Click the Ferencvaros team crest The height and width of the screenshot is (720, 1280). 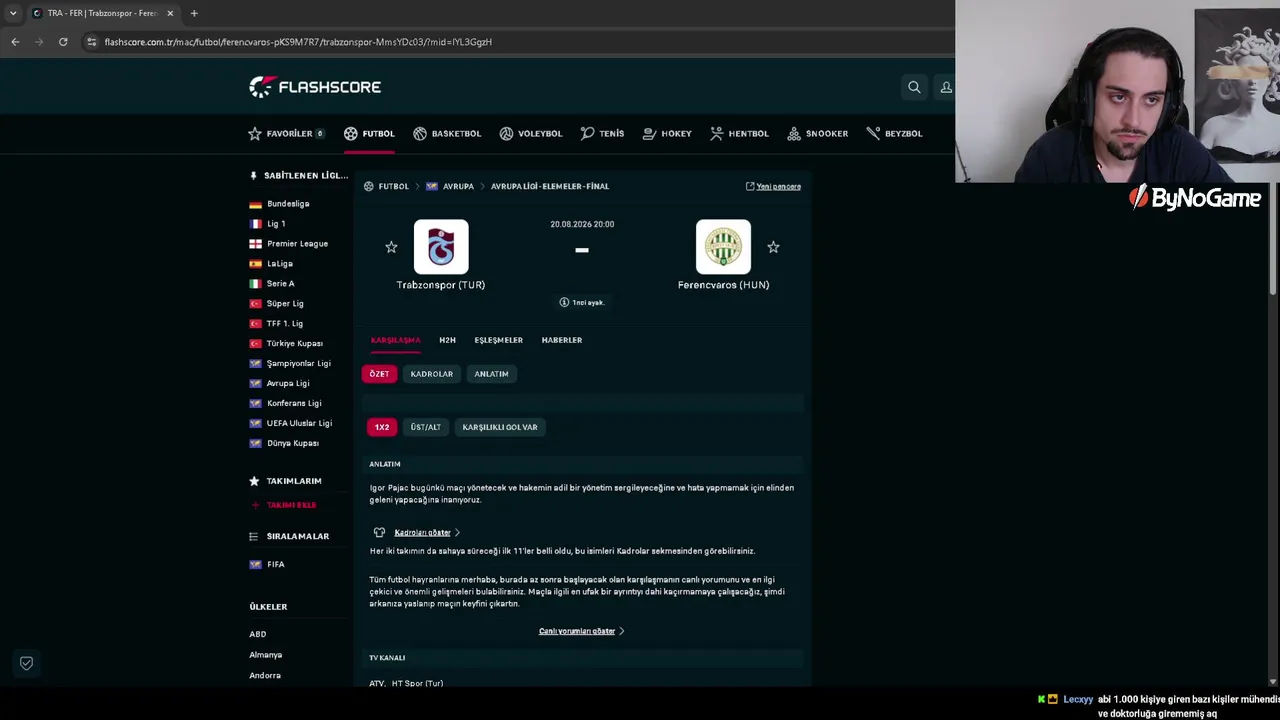click(723, 247)
